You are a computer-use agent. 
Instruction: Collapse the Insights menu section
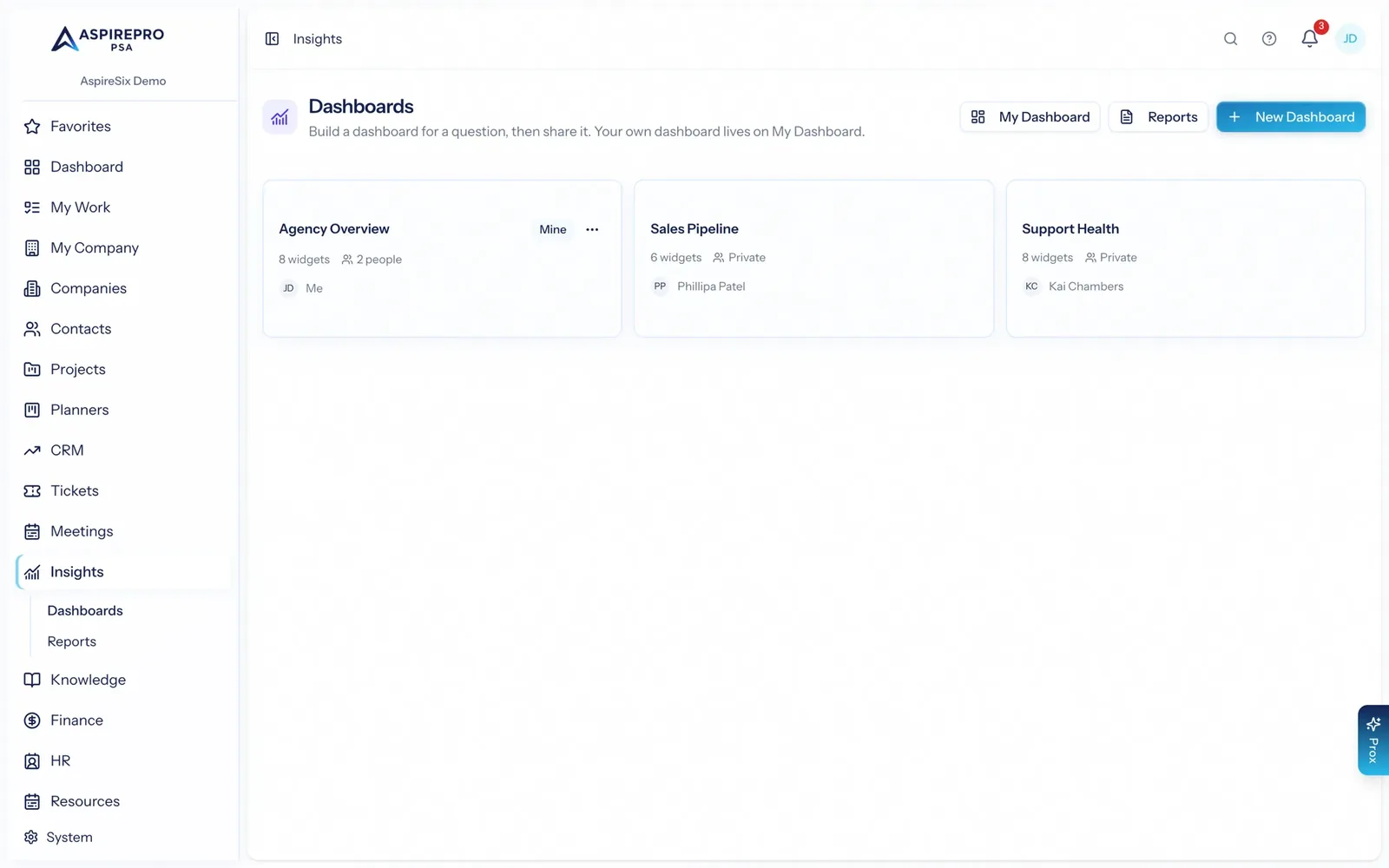[x=124, y=572]
